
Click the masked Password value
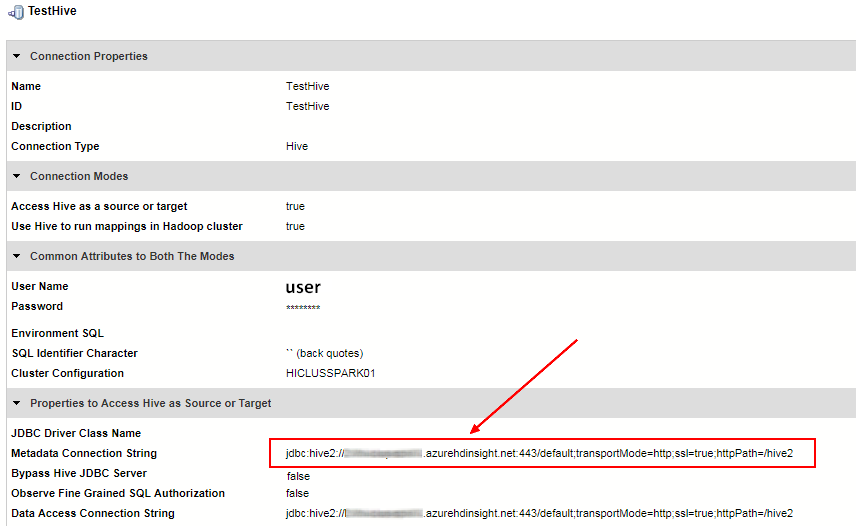pos(303,307)
